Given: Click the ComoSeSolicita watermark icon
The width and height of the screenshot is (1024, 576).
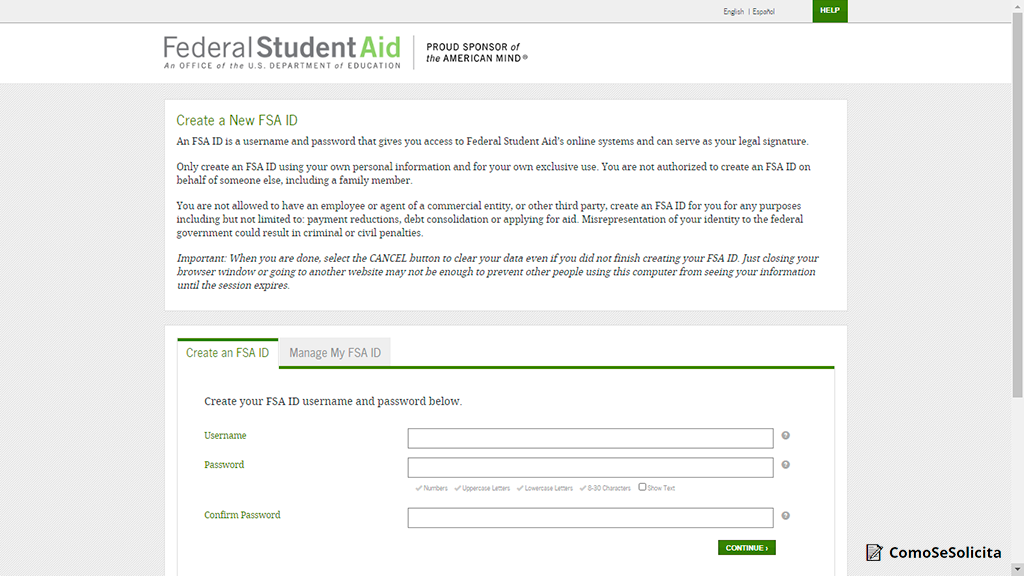Looking at the screenshot, I should [875, 552].
